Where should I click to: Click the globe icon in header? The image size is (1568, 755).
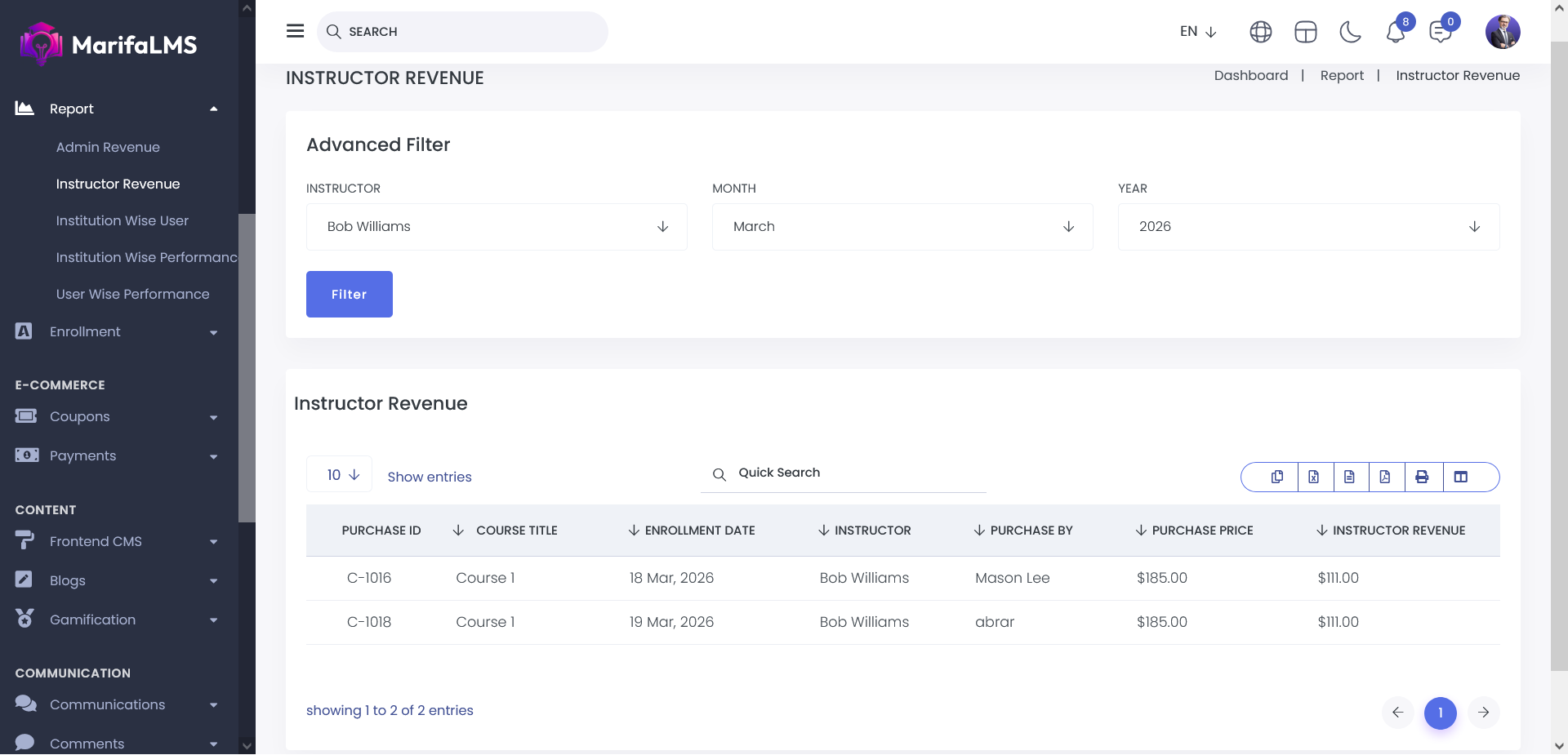click(x=1261, y=32)
